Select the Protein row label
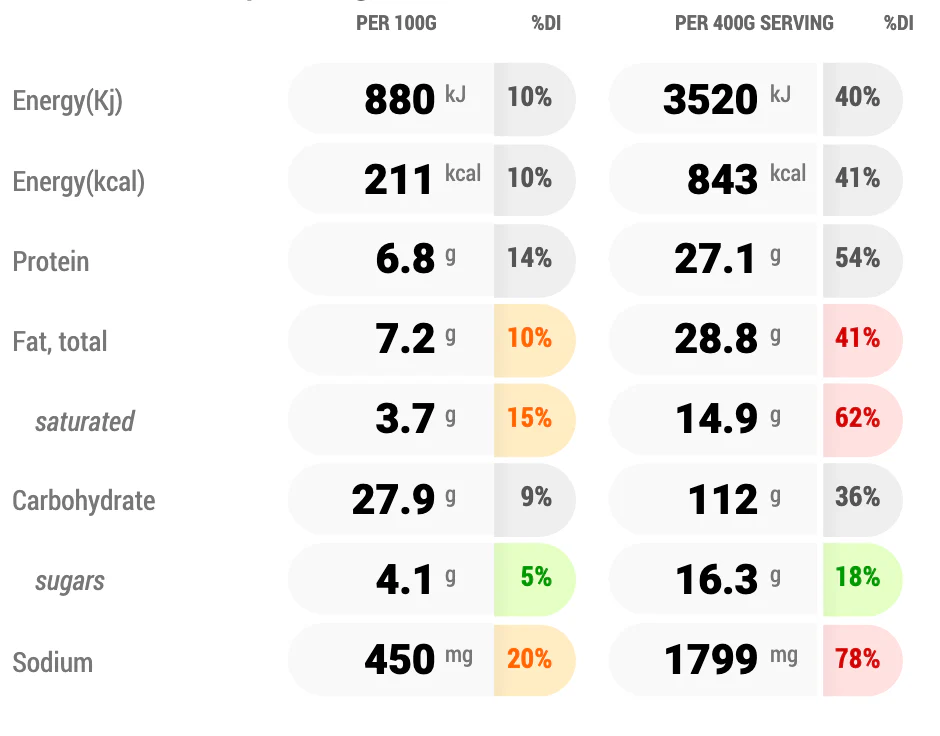 (51, 262)
